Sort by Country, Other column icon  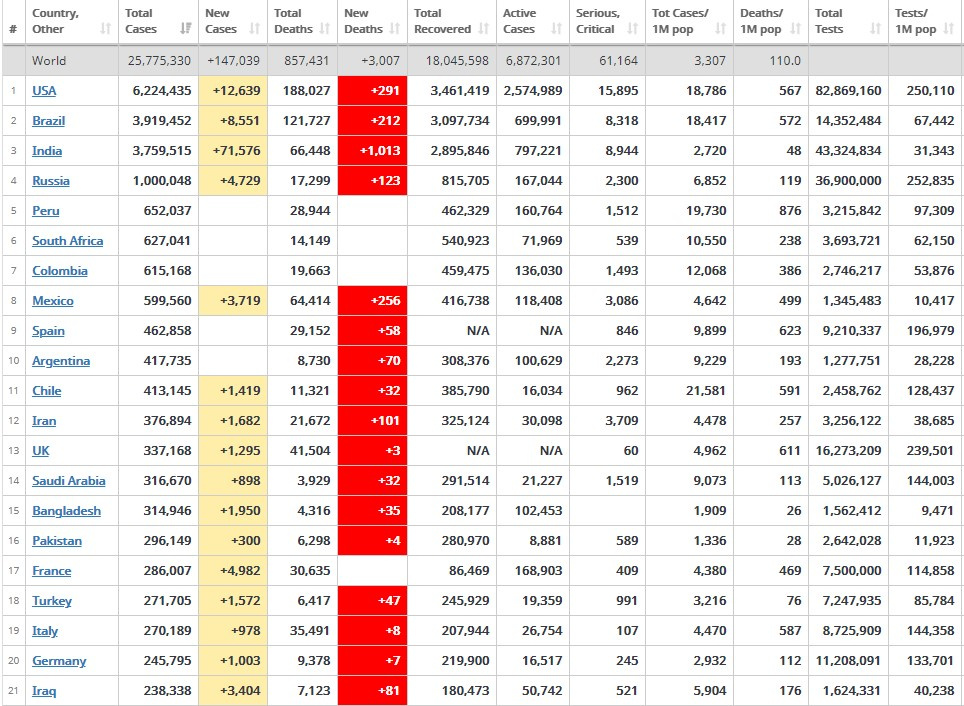coord(106,28)
